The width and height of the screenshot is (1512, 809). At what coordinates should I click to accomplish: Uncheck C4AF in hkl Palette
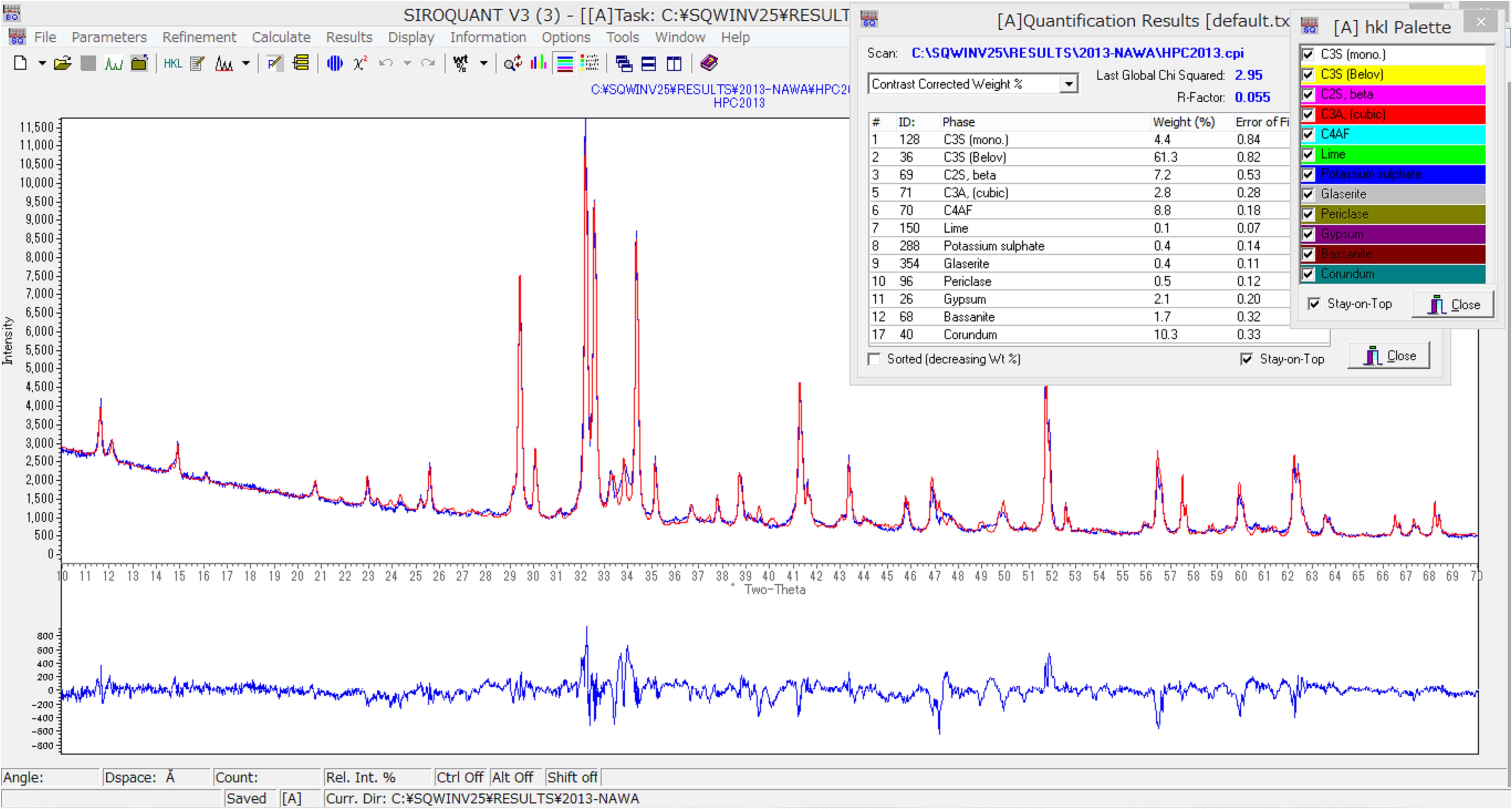tap(1308, 135)
